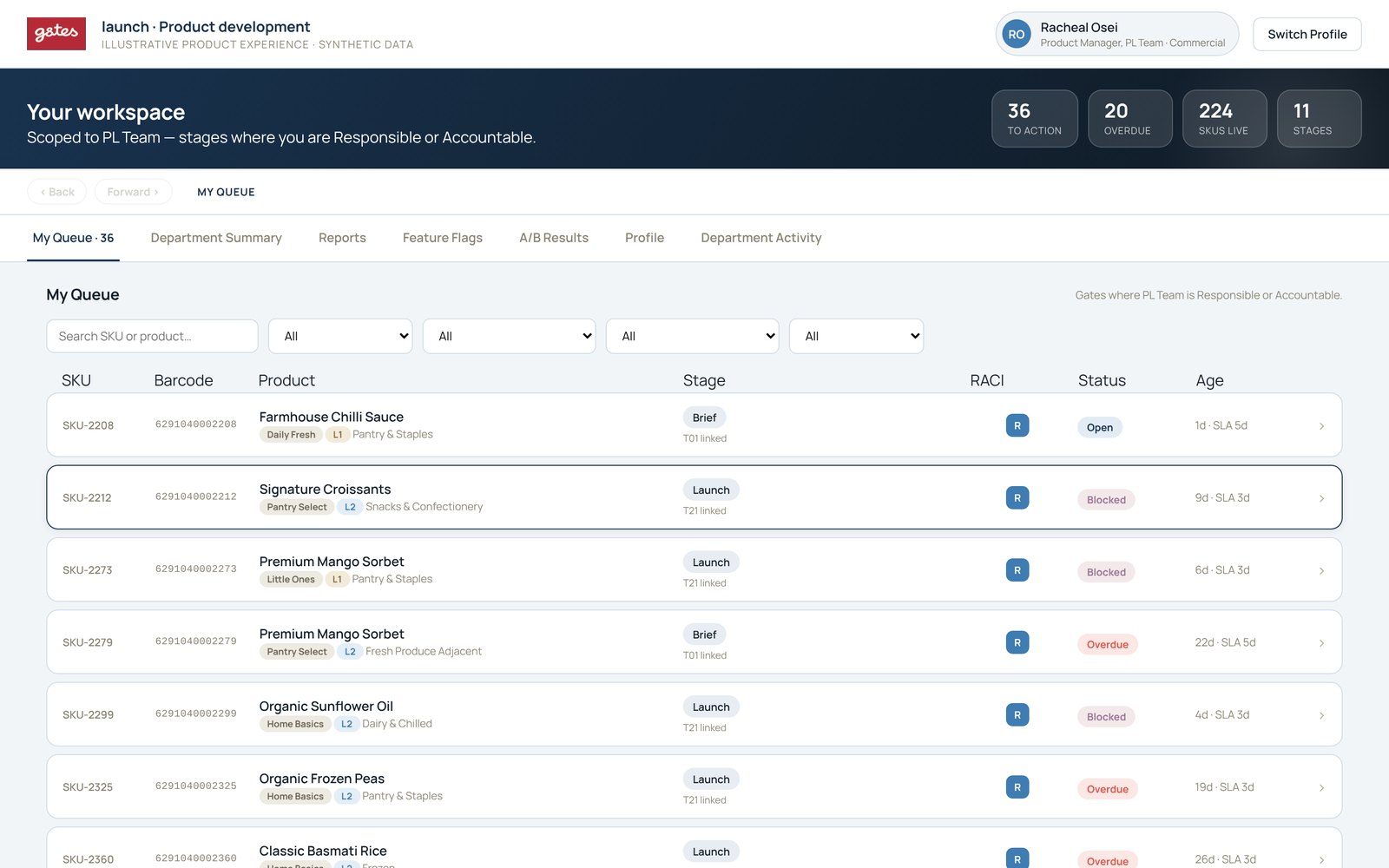Click the Forward navigation button
1389x868 pixels.
(133, 192)
